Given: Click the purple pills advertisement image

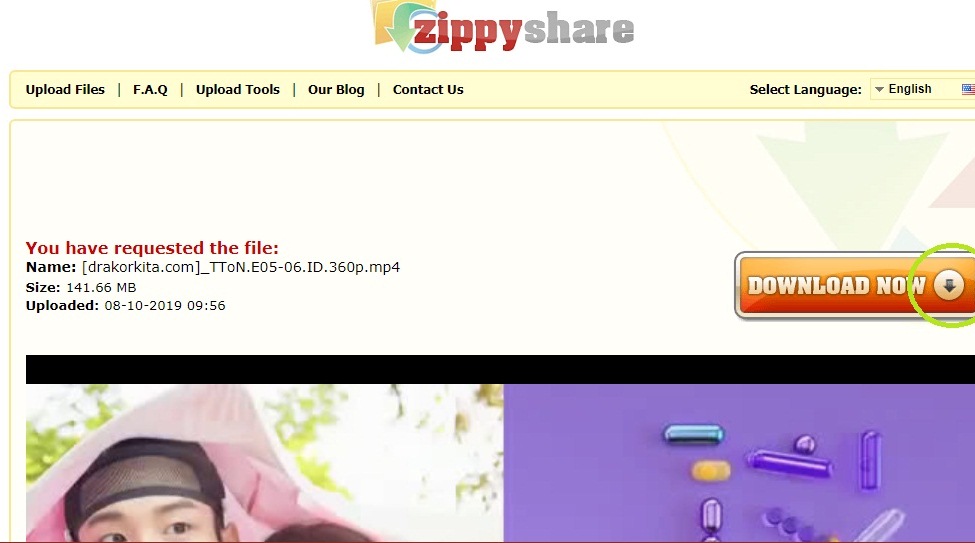Looking at the screenshot, I should coord(739,463).
